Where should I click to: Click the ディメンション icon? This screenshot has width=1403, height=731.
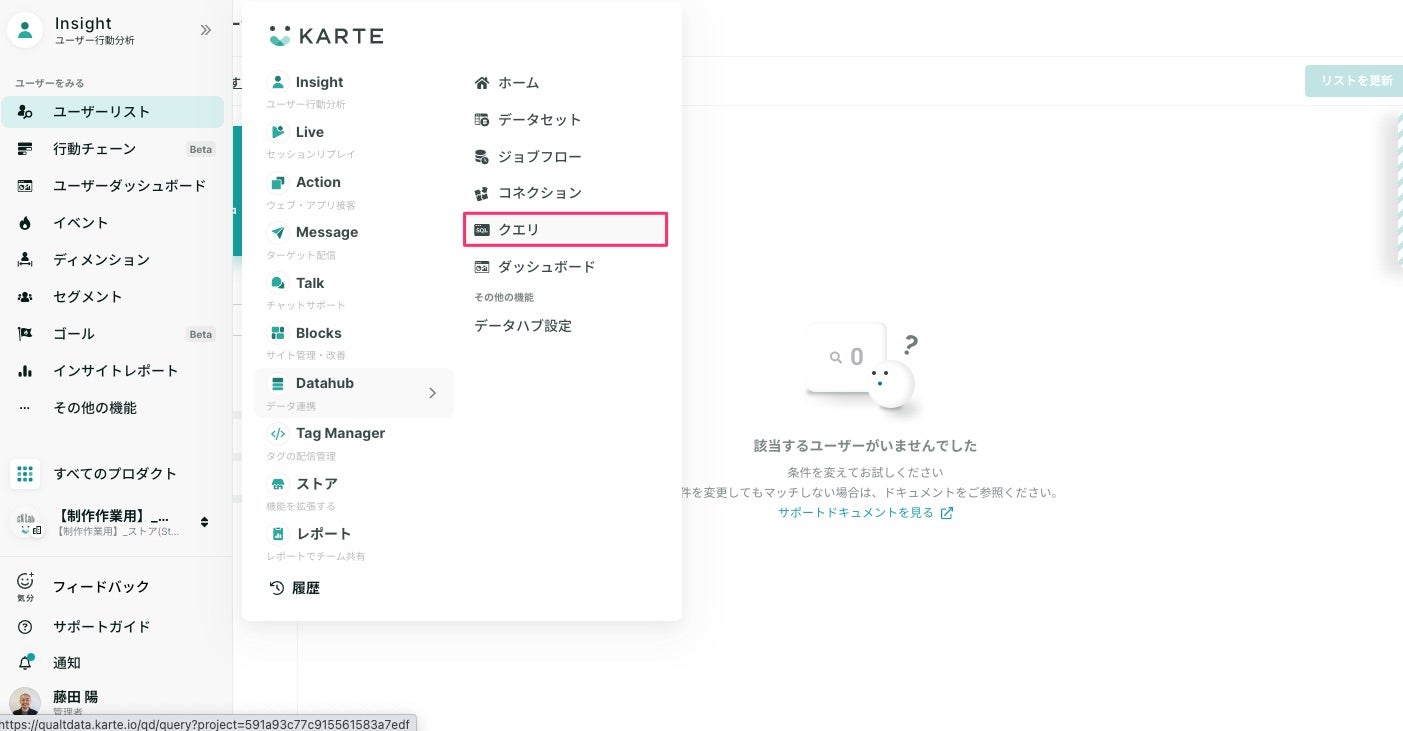click(x=26, y=260)
